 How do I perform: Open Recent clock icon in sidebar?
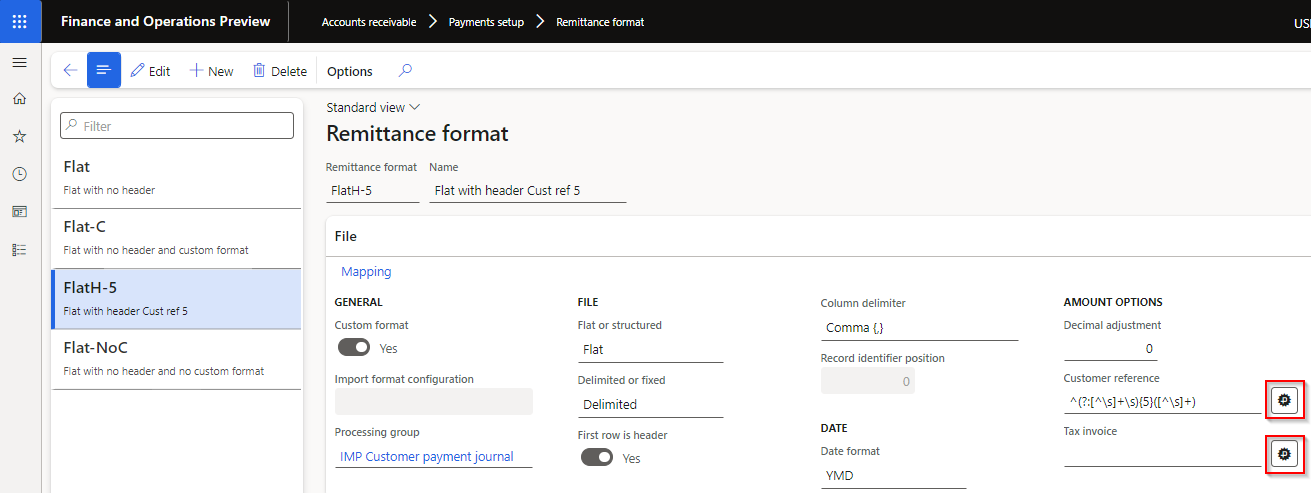click(19, 174)
